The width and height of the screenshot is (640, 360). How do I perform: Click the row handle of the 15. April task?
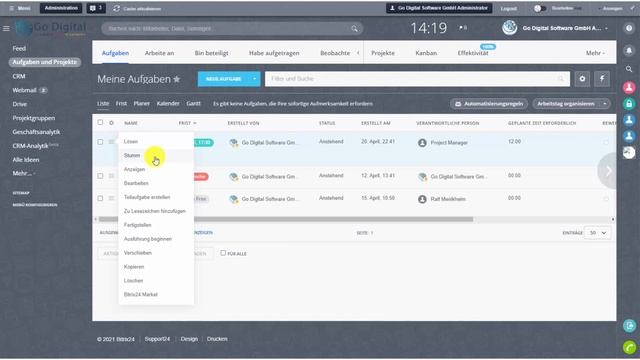pos(111,198)
